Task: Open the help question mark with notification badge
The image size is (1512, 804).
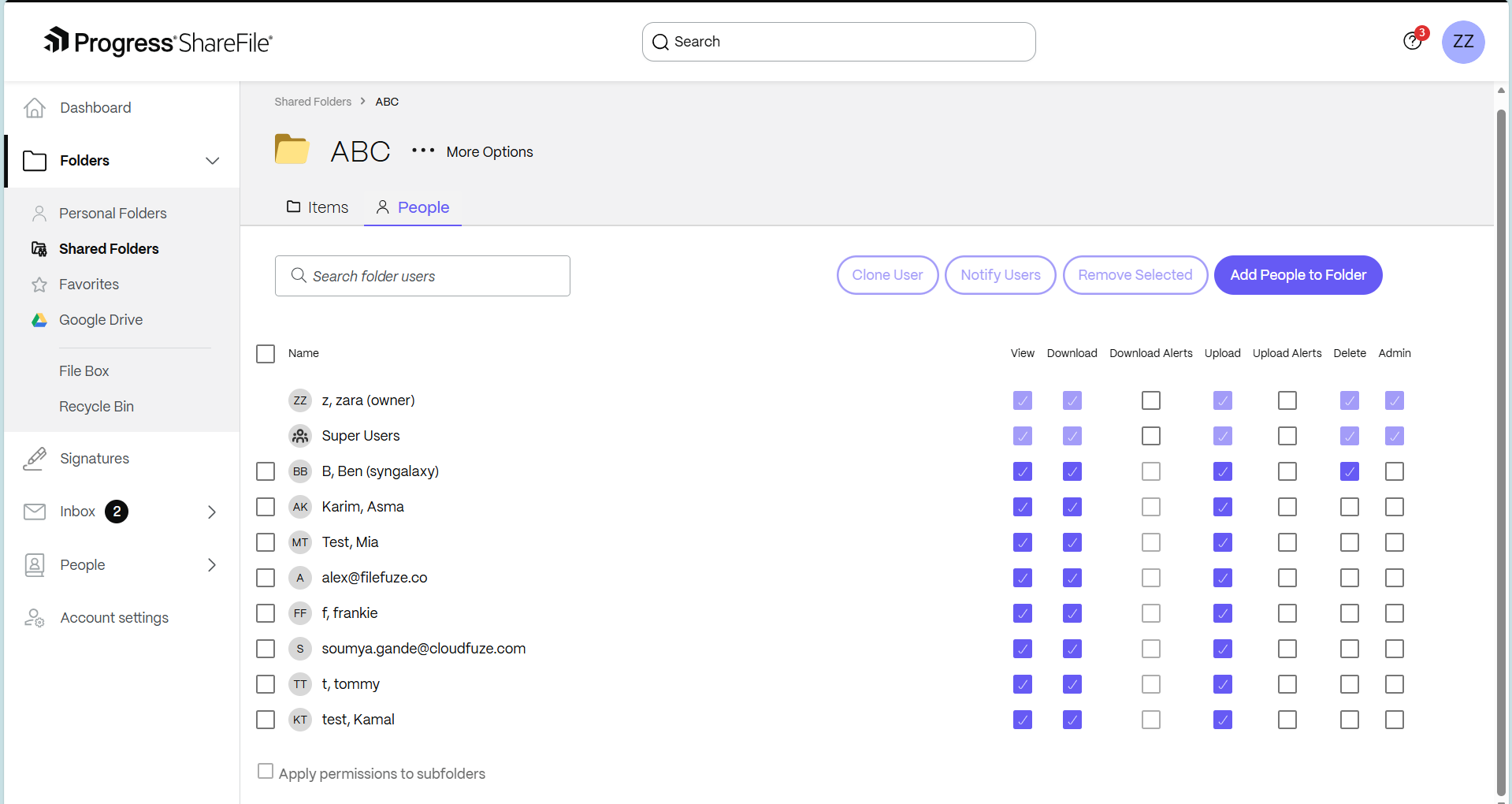Action: pyautogui.click(x=1413, y=40)
